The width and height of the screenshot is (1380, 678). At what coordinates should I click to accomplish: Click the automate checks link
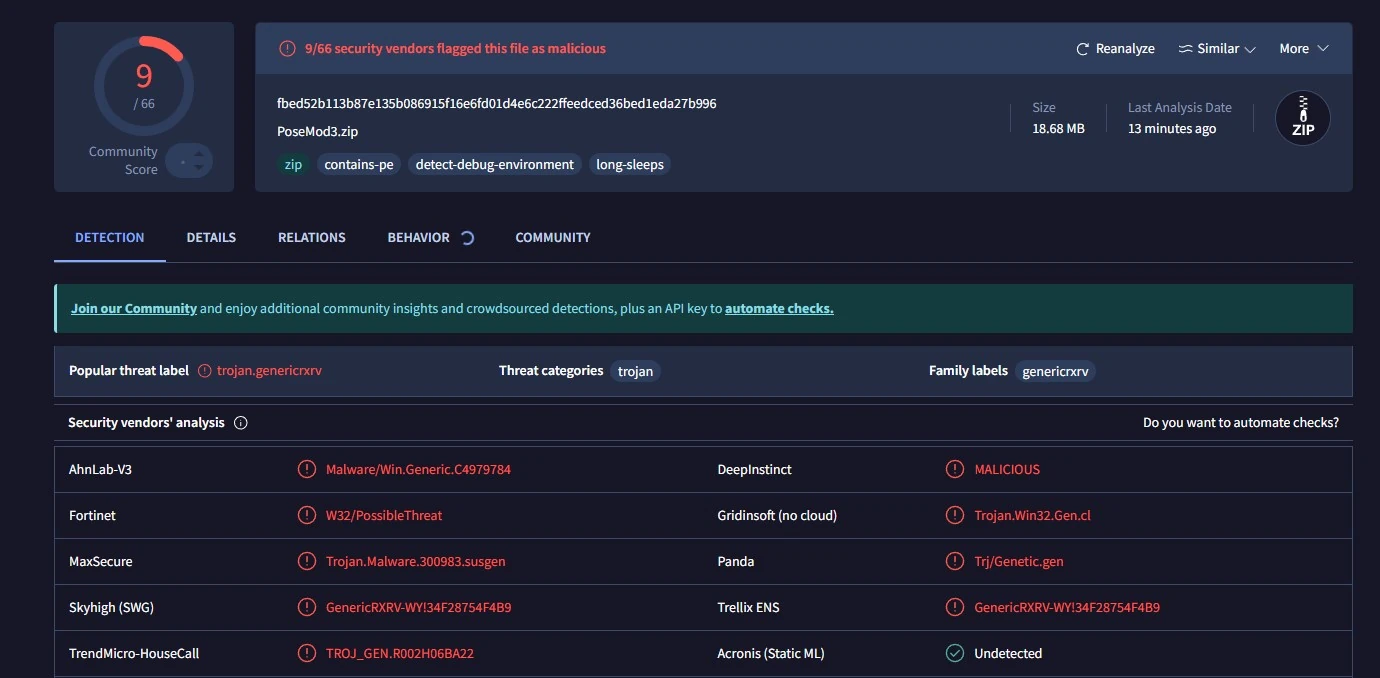click(x=779, y=309)
